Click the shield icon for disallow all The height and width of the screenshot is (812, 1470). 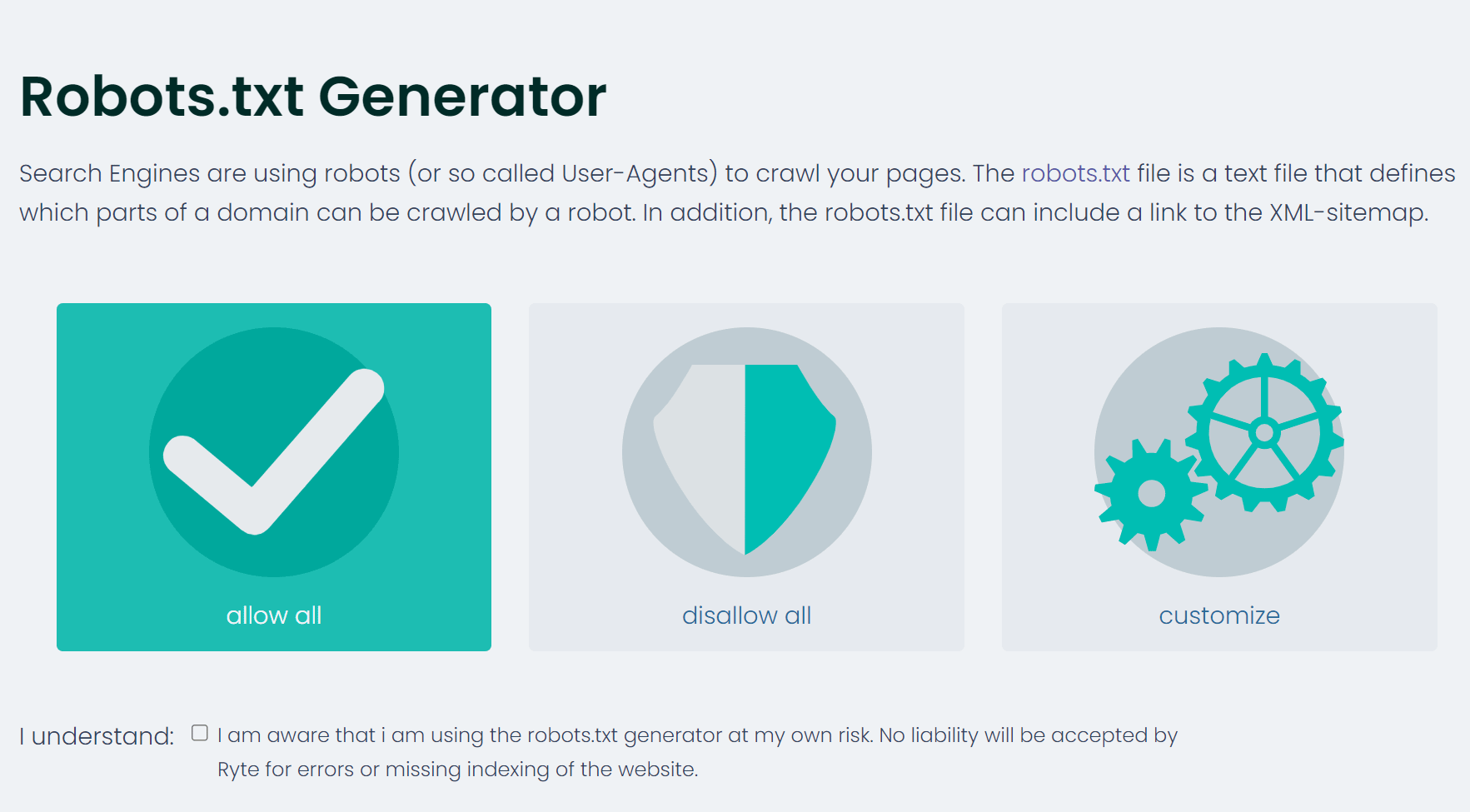pos(745,456)
